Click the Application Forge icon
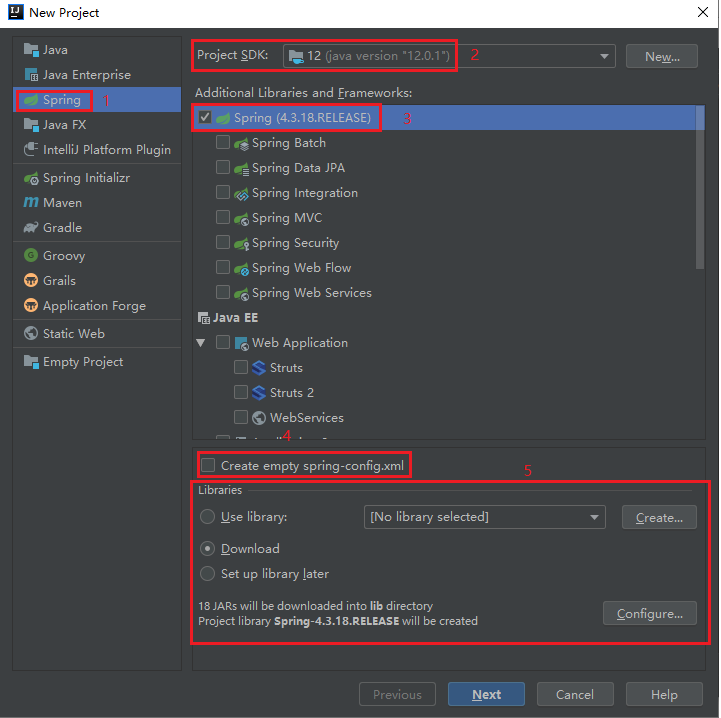721x718 pixels. point(31,305)
